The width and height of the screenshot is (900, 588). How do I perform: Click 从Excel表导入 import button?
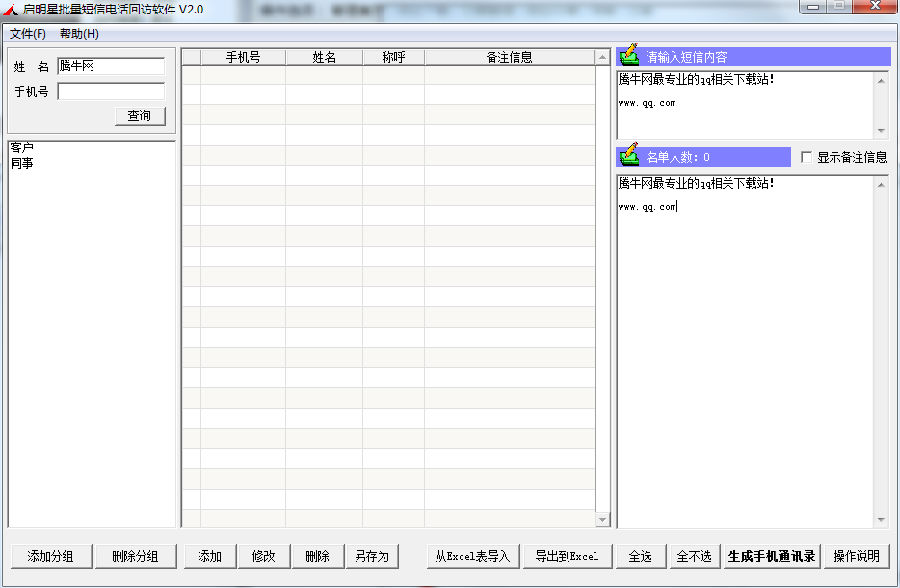tap(473, 556)
